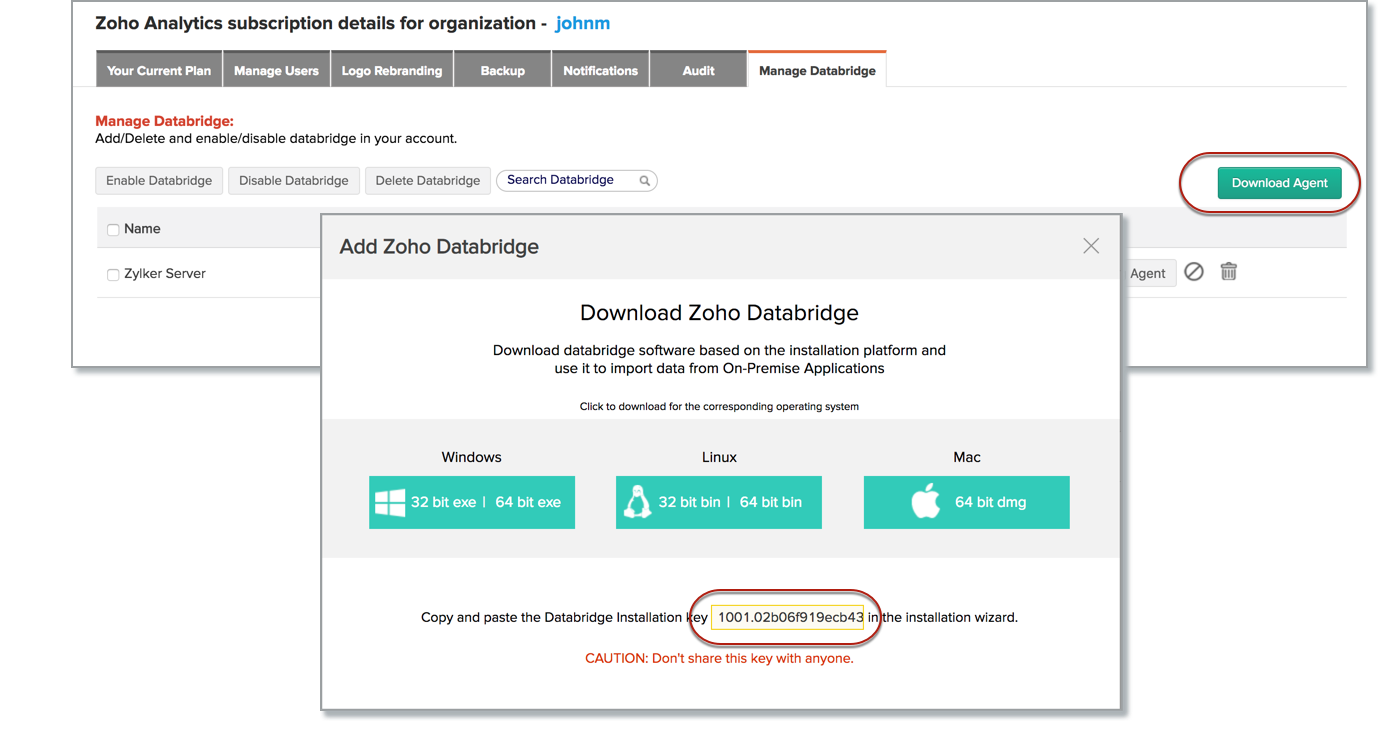Click the johnm organization link
The image size is (1396, 741).
583,23
